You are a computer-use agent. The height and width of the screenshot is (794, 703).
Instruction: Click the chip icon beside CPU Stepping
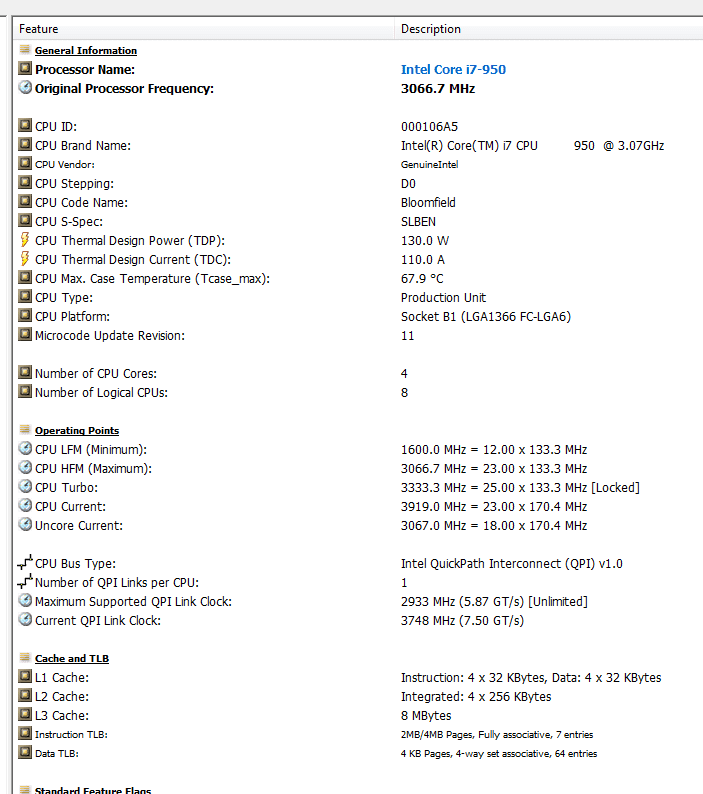click(x=25, y=182)
